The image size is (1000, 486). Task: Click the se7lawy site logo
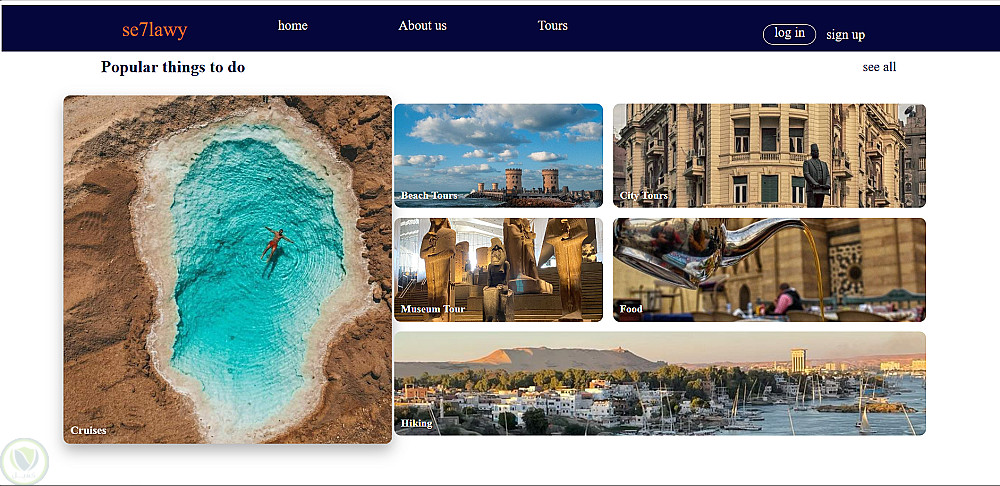pos(154,30)
